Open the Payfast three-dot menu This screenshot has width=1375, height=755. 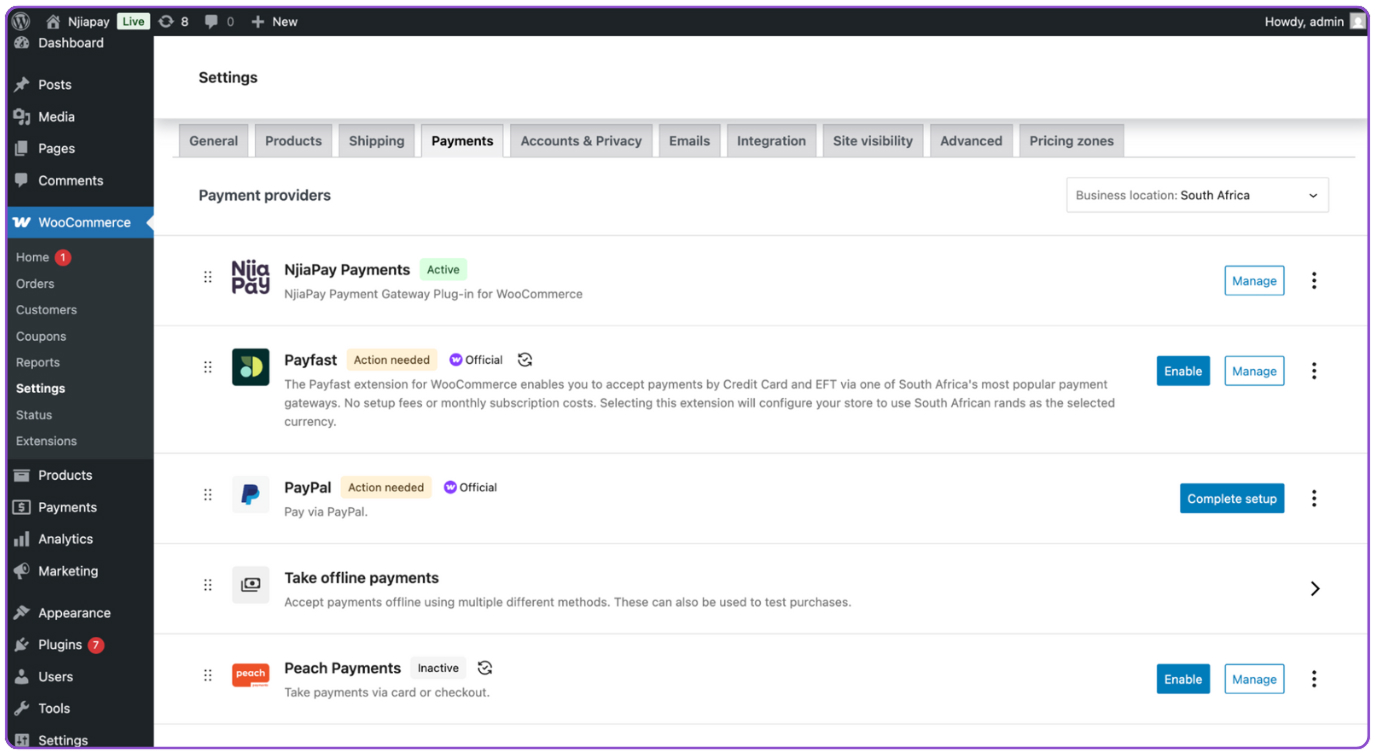point(1314,371)
